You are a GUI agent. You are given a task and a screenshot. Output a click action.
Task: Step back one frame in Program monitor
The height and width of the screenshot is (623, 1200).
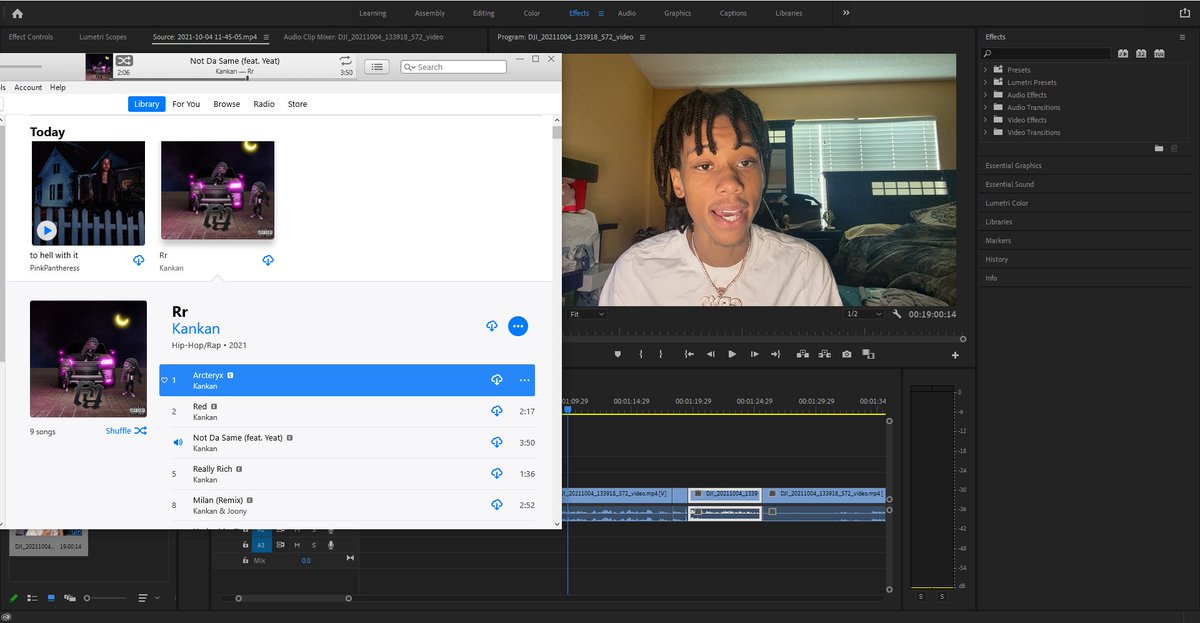pyautogui.click(x=711, y=354)
